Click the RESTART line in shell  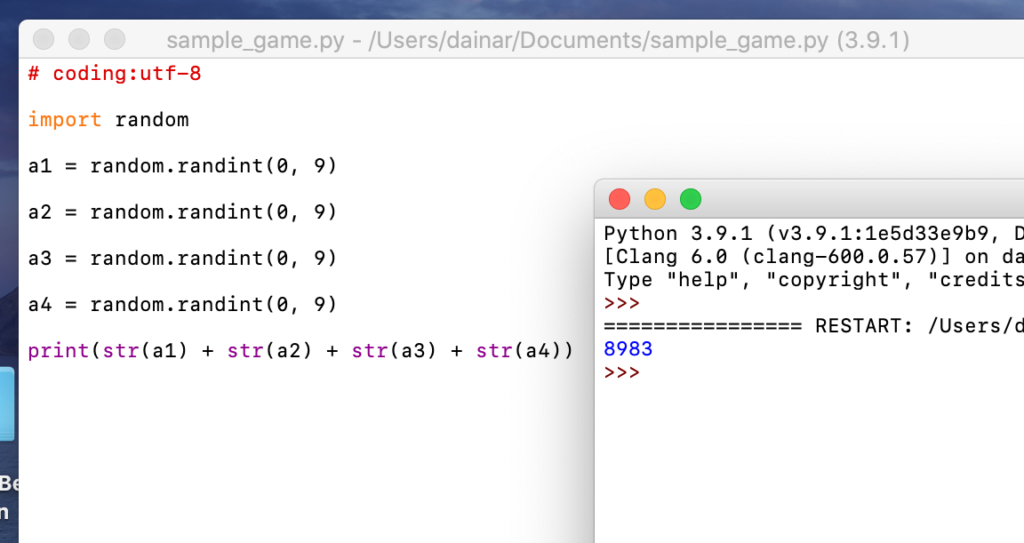pyautogui.click(x=814, y=325)
